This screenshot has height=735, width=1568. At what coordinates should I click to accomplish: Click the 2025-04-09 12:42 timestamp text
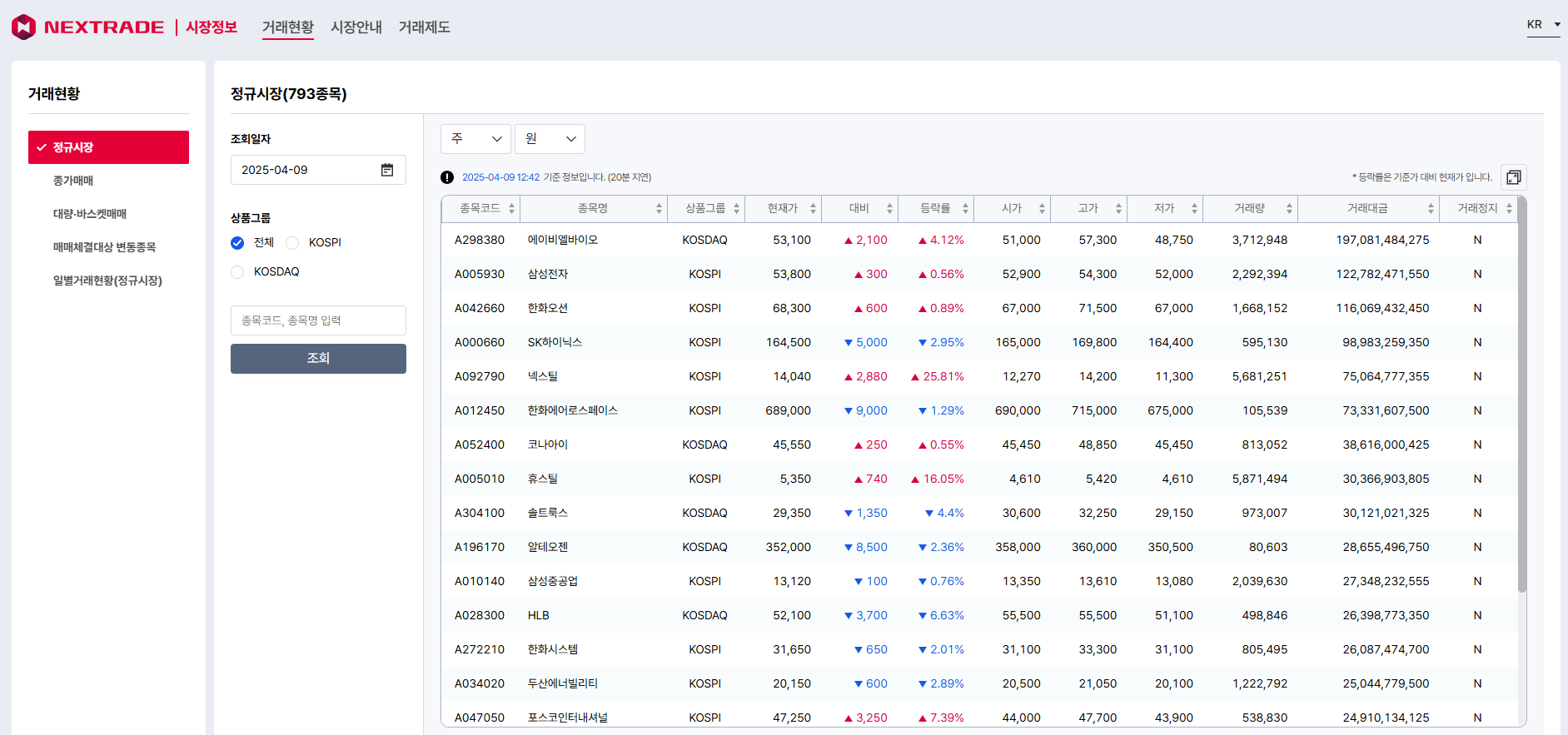500,177
